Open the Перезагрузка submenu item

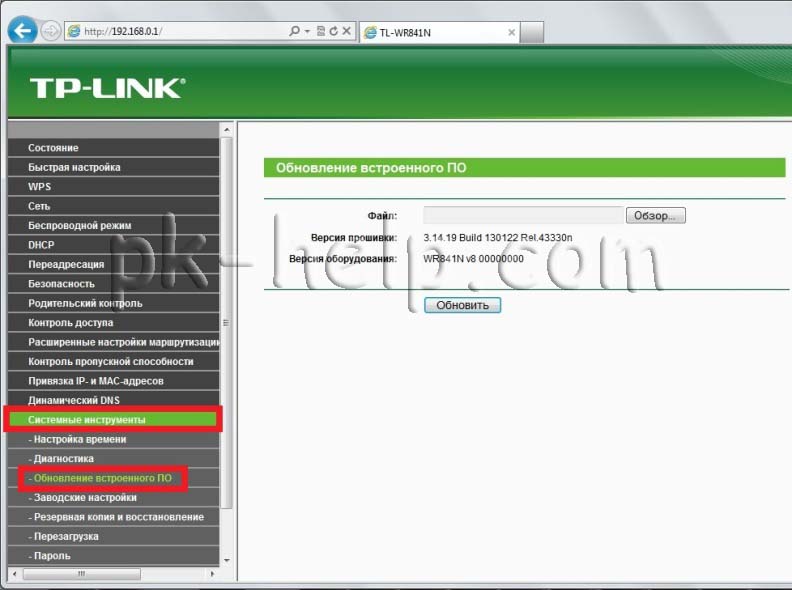pyautogui.click(x=114, y=536)
